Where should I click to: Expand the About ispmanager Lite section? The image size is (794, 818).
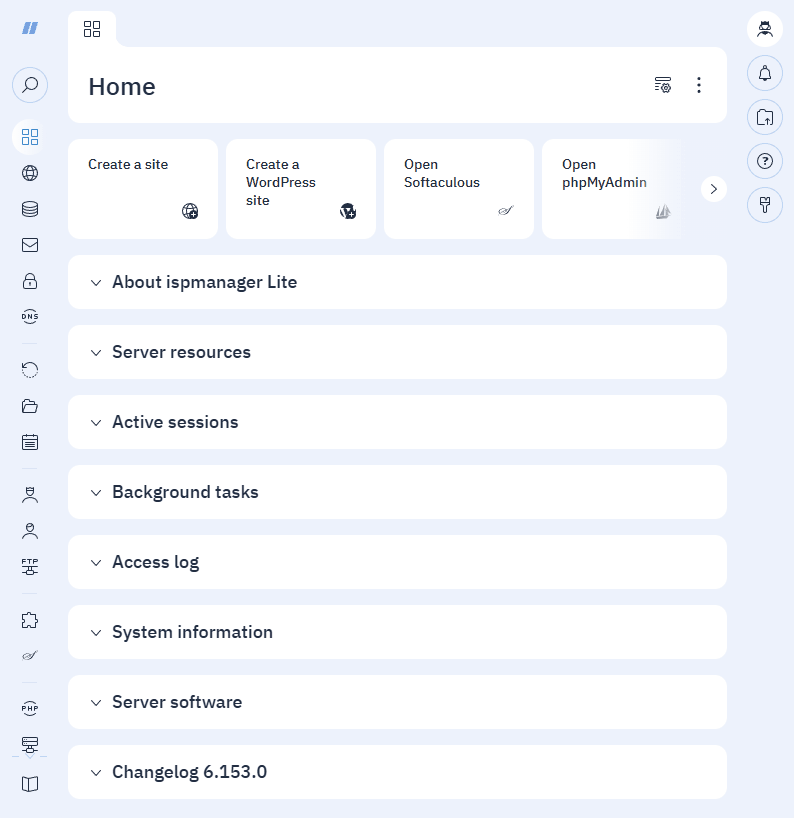point(397,282)
